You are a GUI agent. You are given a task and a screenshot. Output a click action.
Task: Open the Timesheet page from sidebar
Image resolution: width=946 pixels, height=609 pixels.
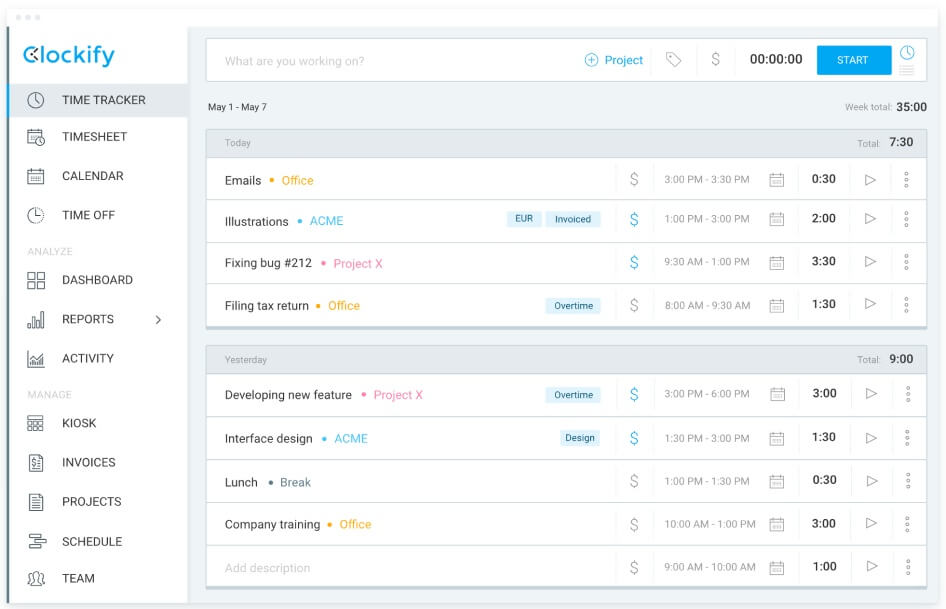click(94, 137)
